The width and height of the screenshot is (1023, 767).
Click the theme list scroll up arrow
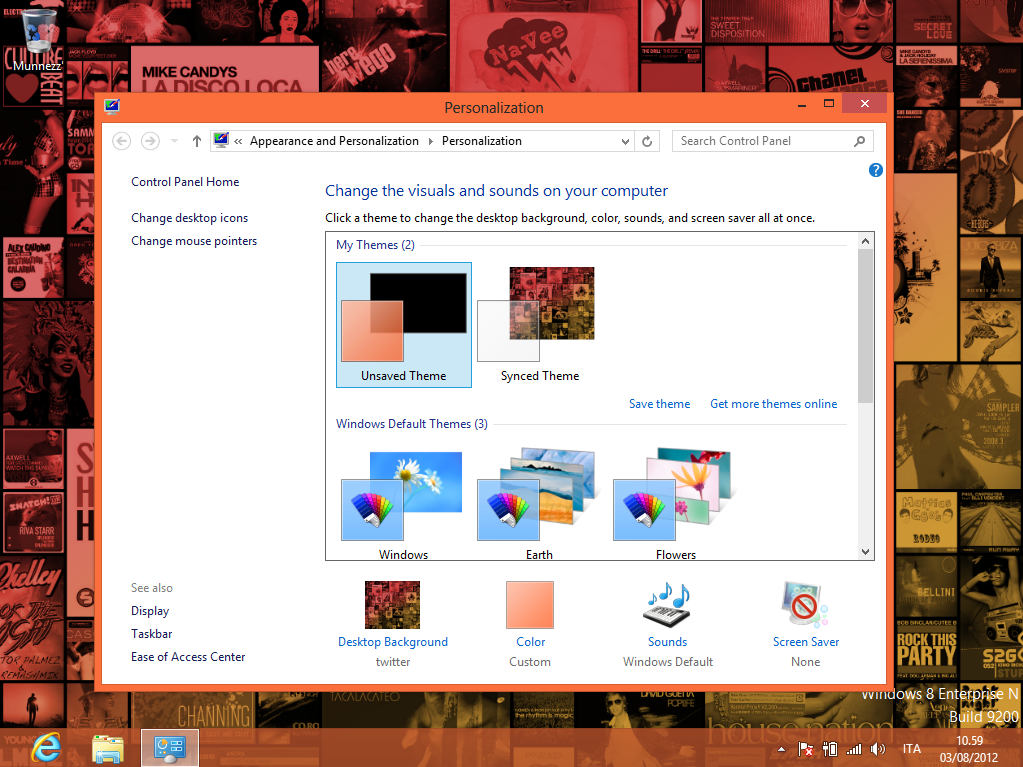866,241
